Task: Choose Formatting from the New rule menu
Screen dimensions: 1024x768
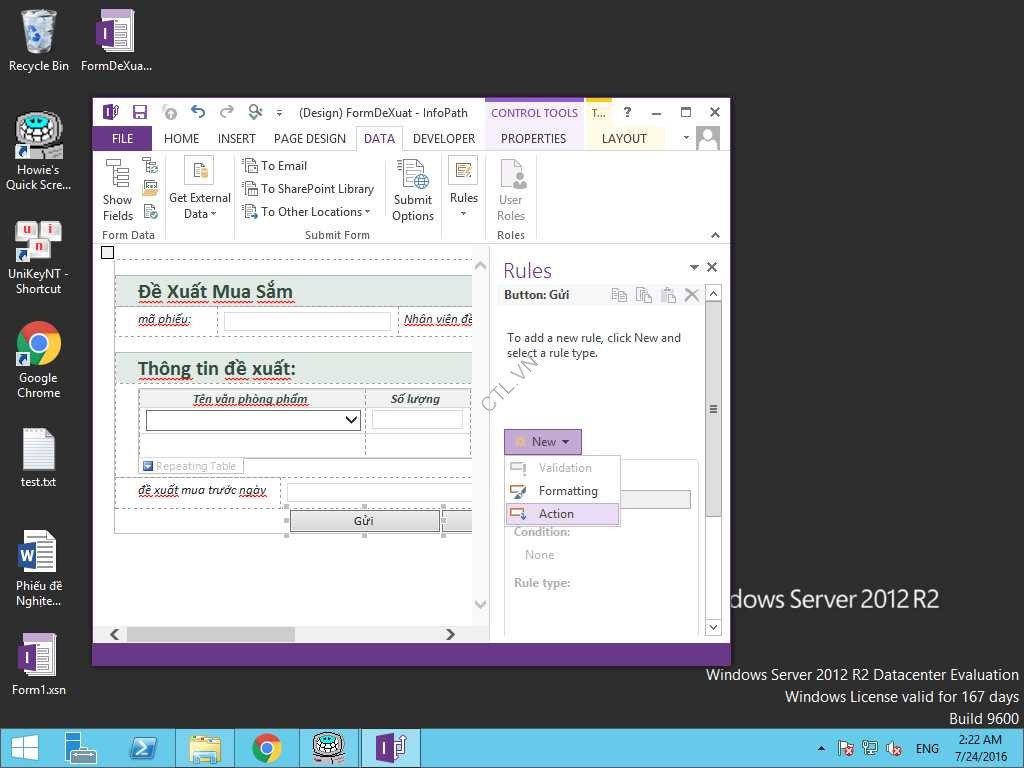Action: (x=567, y=491)
